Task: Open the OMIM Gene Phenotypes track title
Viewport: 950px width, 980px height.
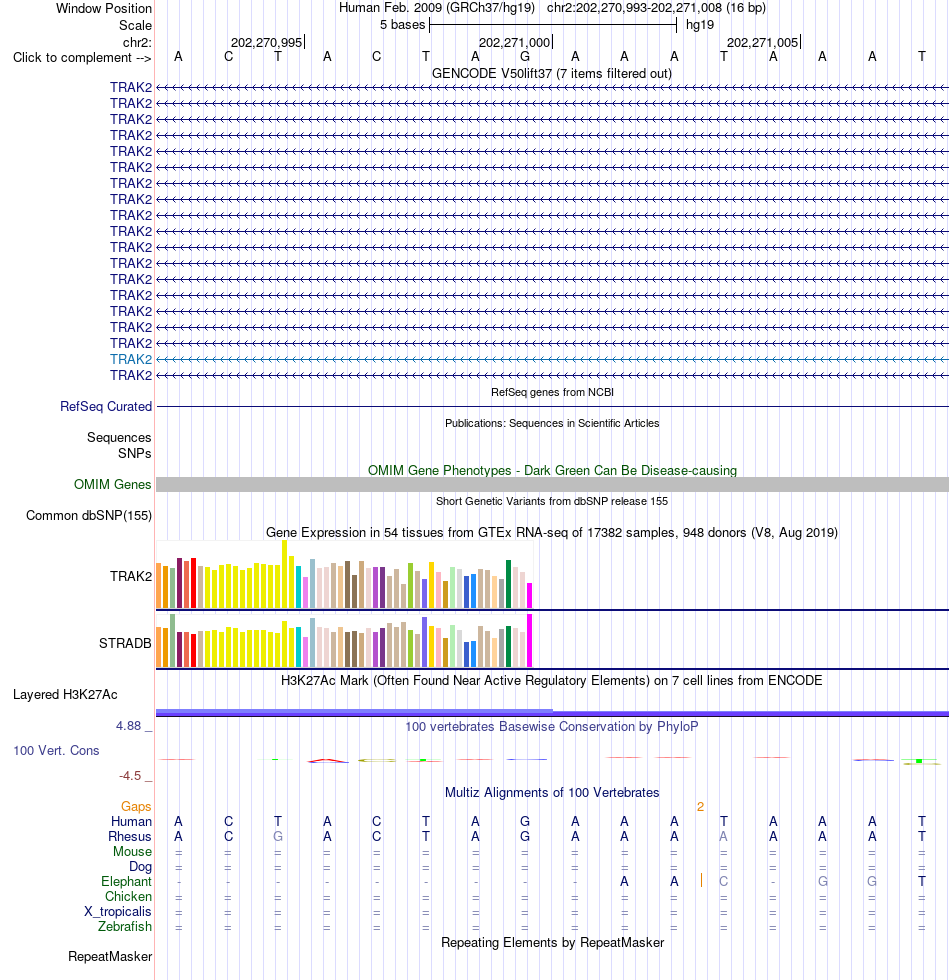Action: 552,471
